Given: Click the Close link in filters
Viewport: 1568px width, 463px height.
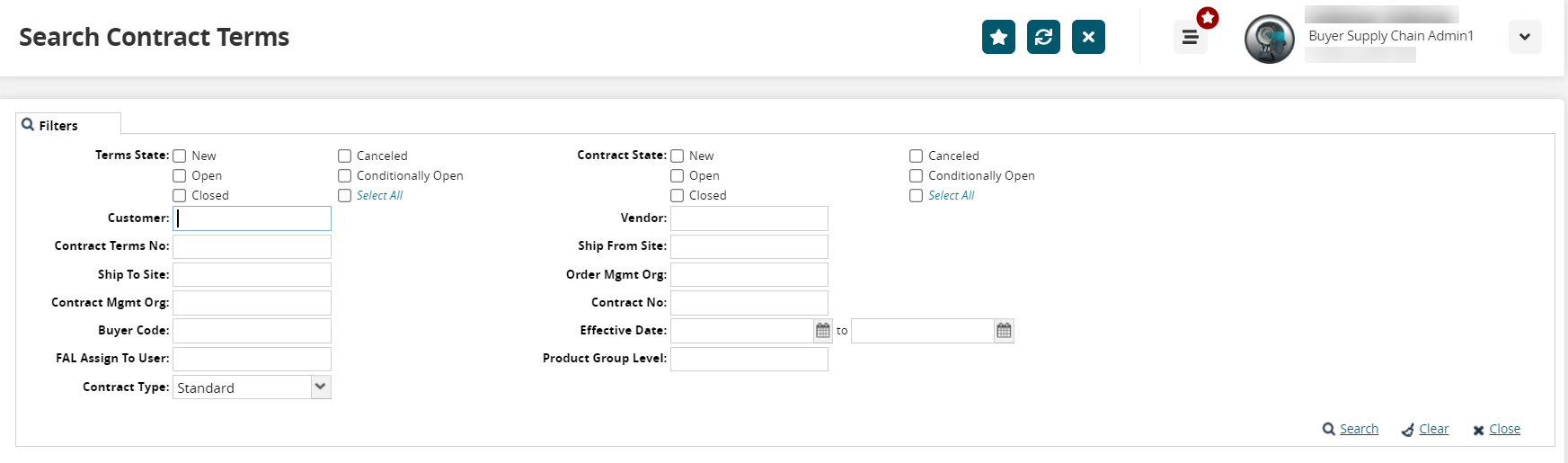Looking at the screenshot, I should tap(1504, 429).
